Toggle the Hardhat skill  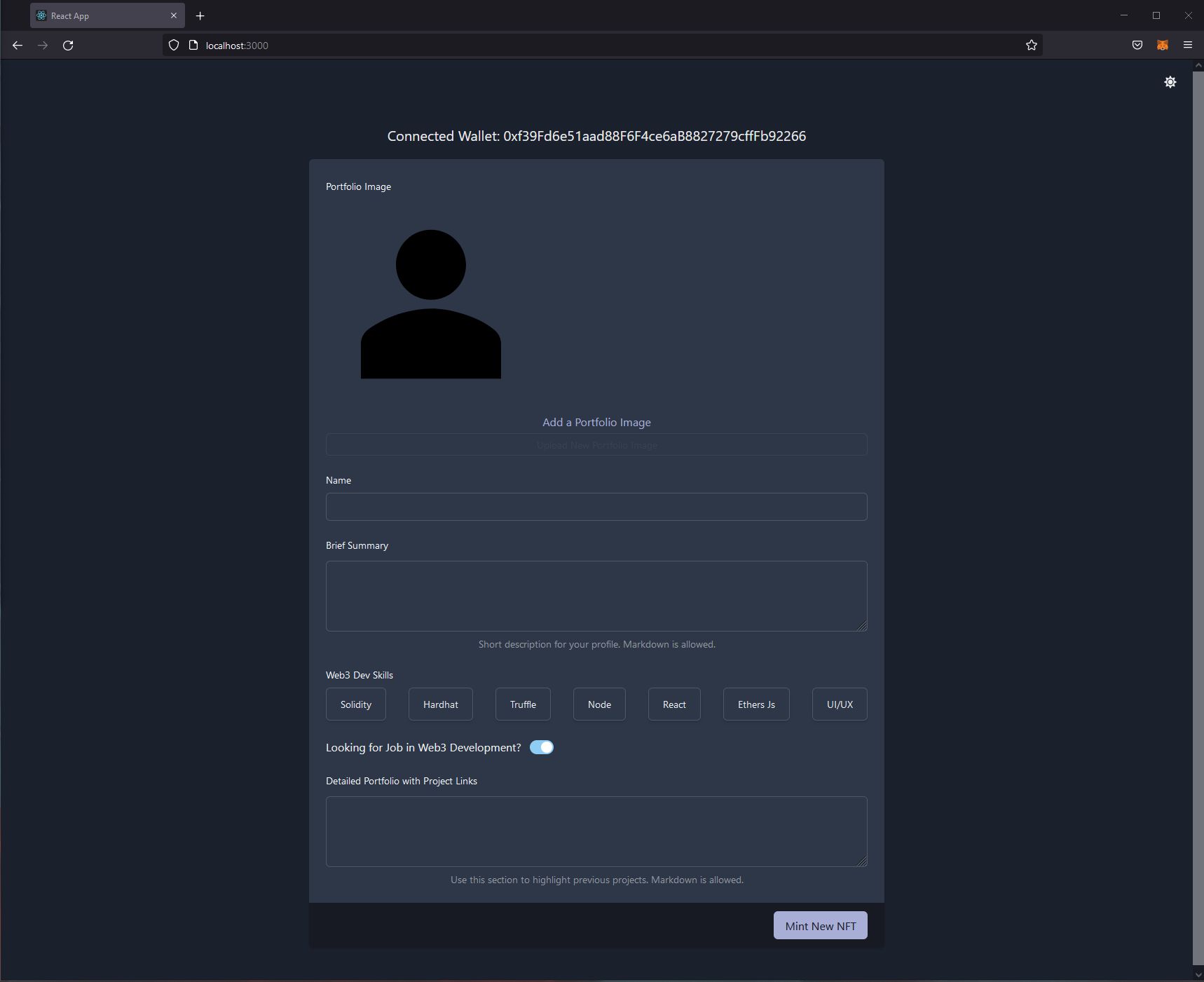point(440,704)
